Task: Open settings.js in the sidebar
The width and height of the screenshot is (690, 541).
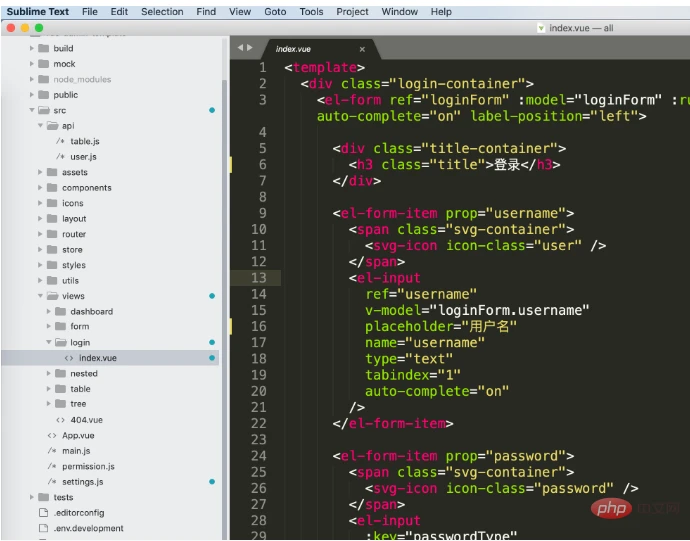Action: (83, 482)
